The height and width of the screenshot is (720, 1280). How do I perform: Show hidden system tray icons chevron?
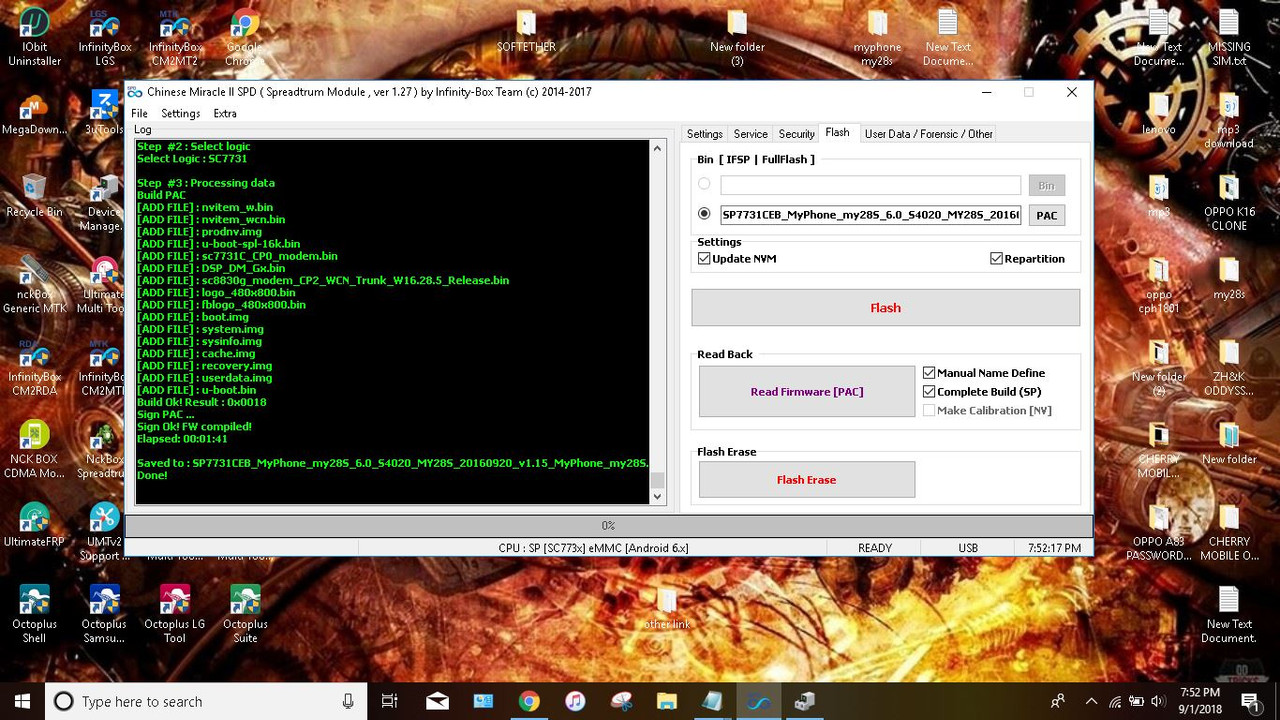[1091, 701]
